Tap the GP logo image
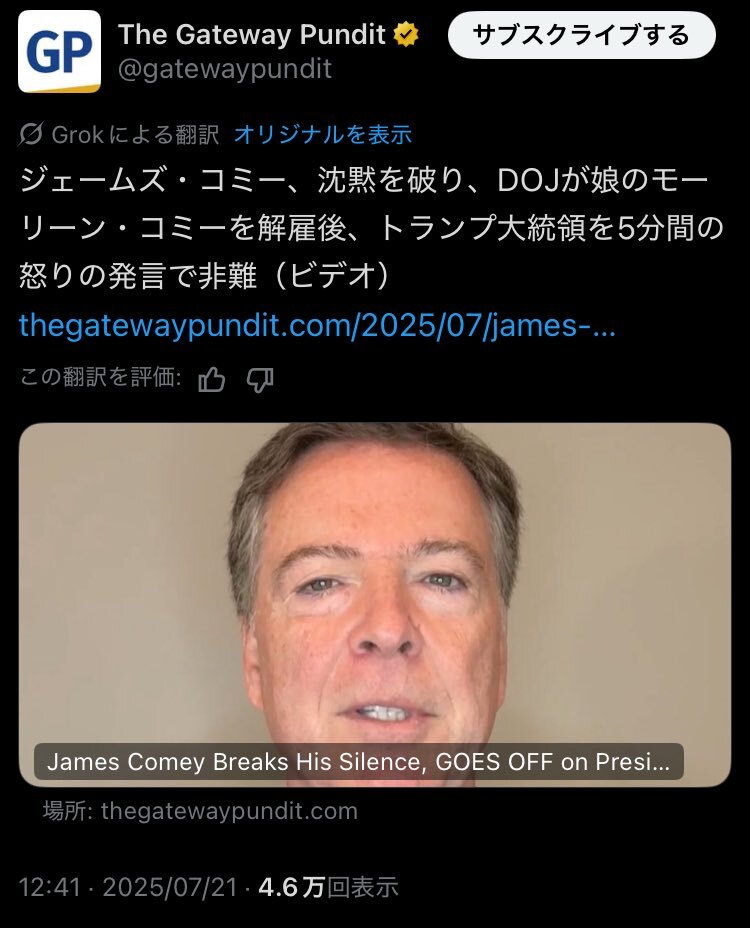Image resolution: width=750 pixels, height=928 pixels. coord(59,51)
